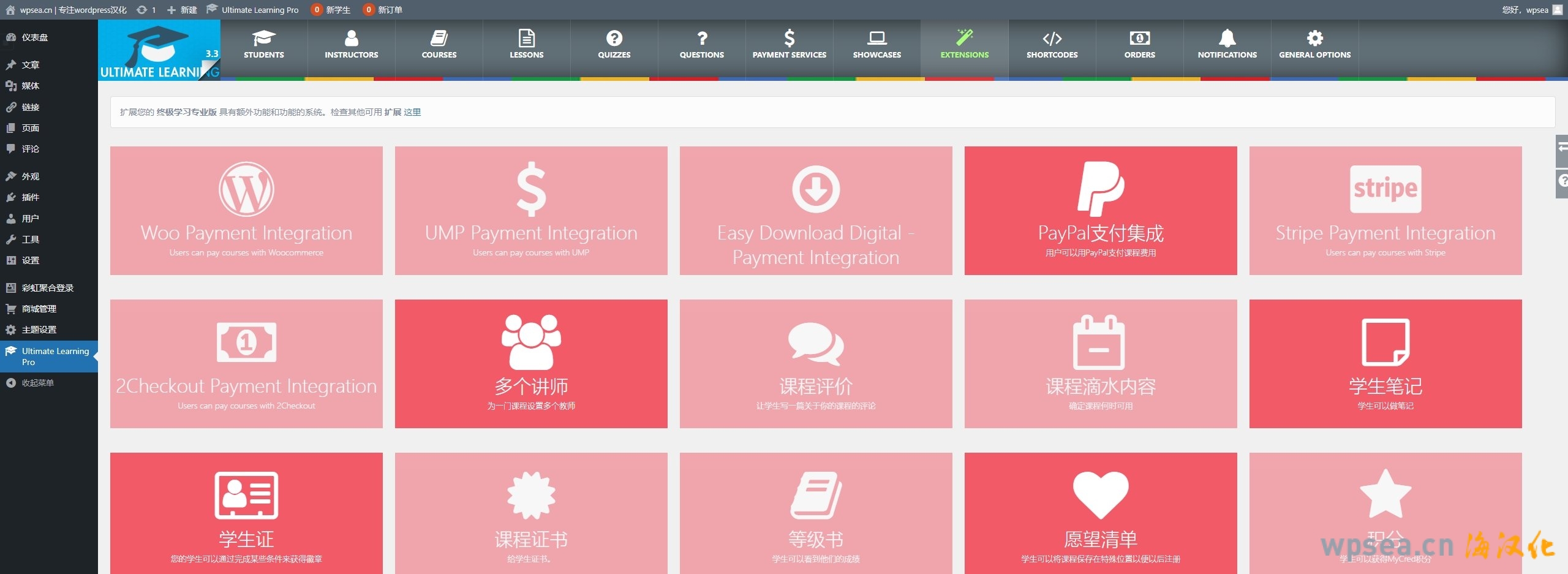Viewport: 1568px width, 574px height.
Task: Click the Shortcodes code-bracket icon
Action: click(1052, 38)
